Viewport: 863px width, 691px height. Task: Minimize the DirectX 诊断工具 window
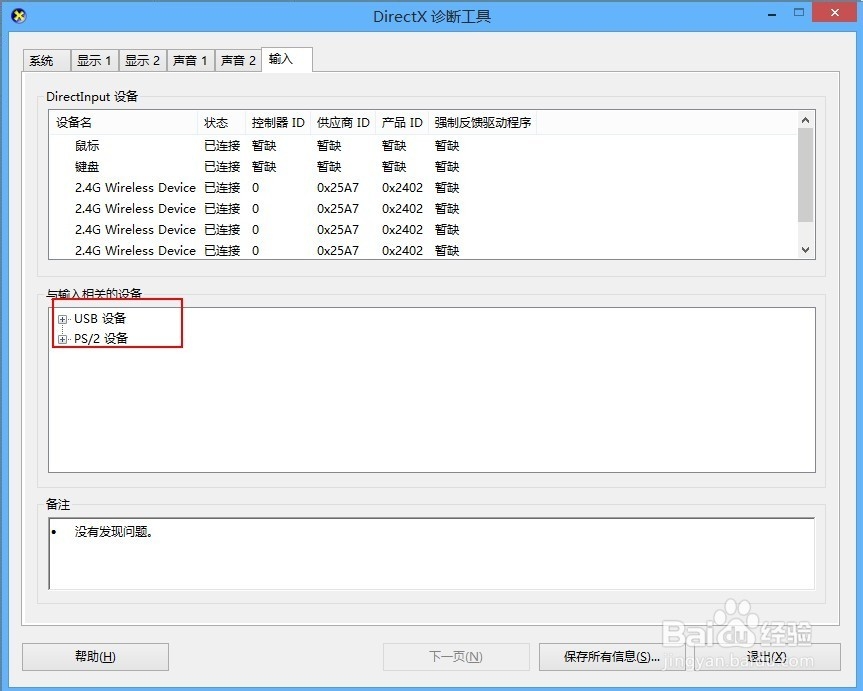(772, 14)
